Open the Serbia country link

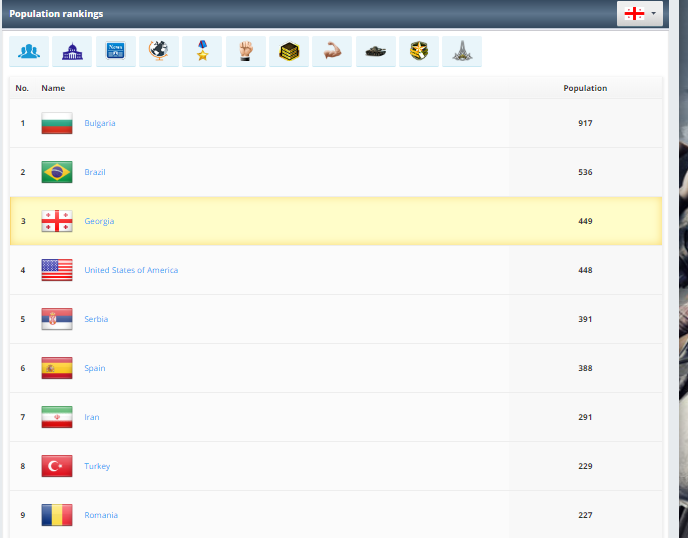tap(96, 319)
